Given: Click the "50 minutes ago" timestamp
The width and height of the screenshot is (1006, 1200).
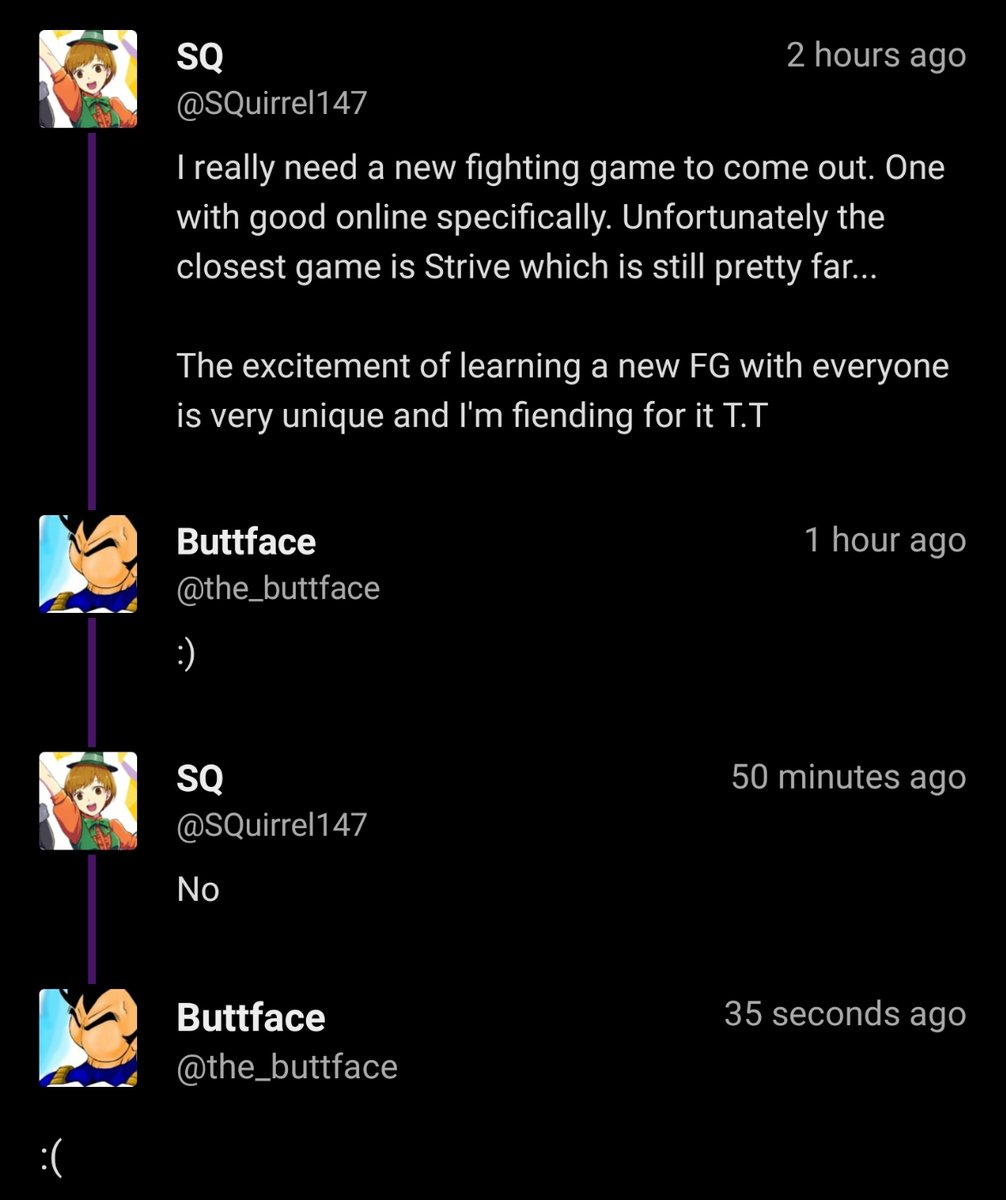Looking at the screenshot, I should click(849, 777).
